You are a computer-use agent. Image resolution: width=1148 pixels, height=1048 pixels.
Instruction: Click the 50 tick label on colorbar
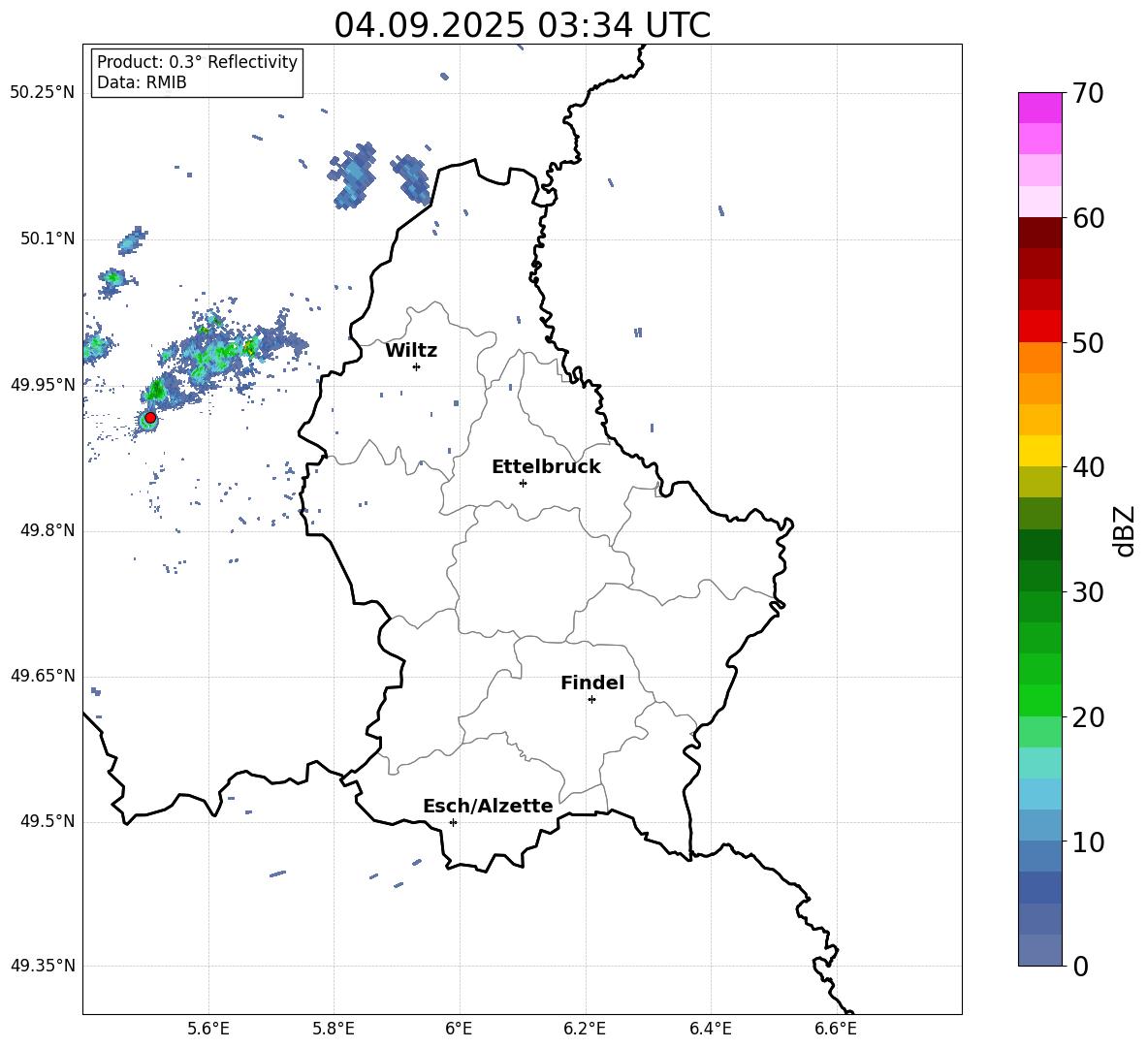1088,342
